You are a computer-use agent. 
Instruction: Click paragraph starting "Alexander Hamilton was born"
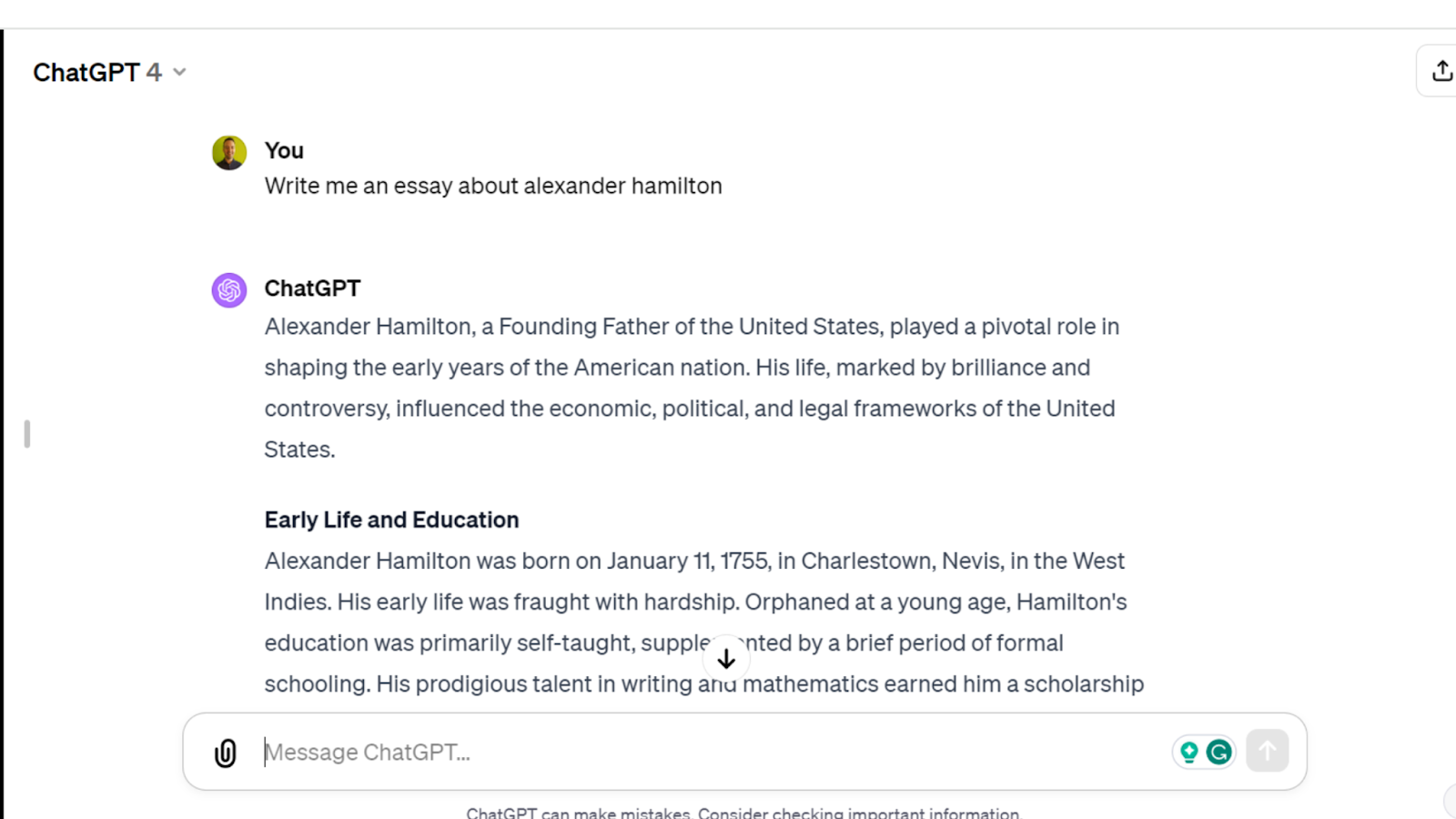point(704,622)
